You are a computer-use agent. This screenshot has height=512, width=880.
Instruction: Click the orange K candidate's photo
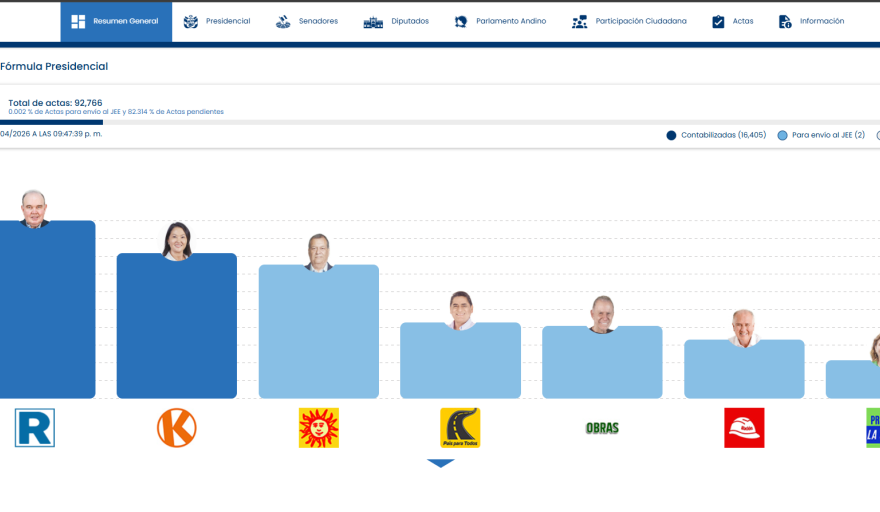pos(177,241)
